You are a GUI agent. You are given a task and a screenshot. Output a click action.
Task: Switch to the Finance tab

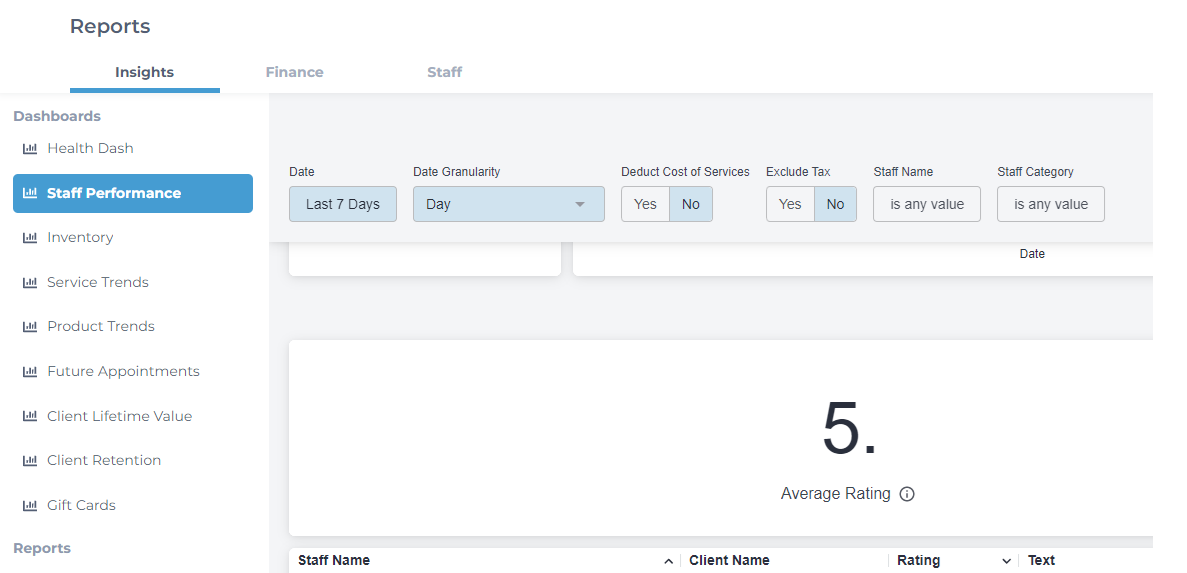click(x=294, y=73)
